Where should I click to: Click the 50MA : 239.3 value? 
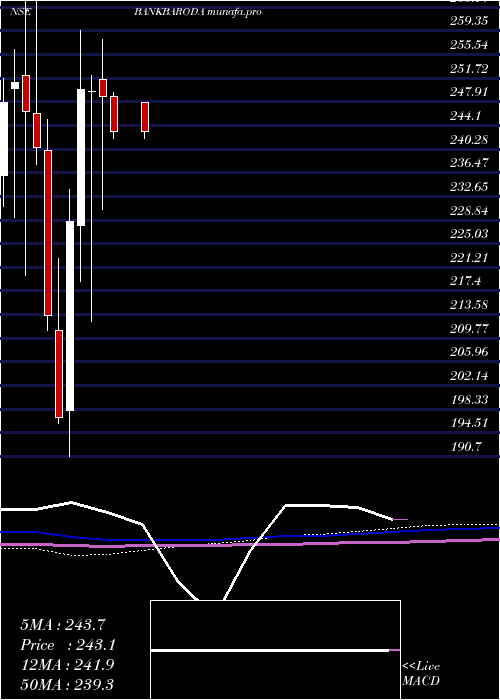point(67,685)
